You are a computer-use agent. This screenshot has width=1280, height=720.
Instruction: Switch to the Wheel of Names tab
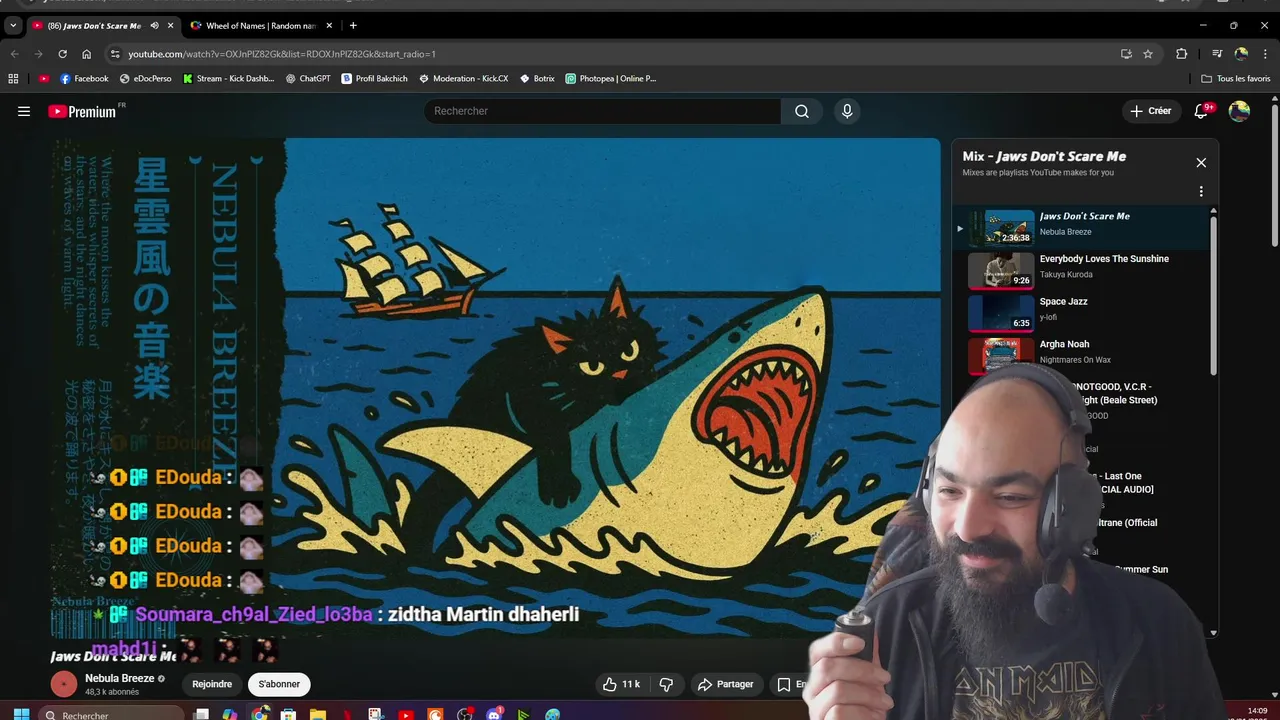tap(260, 25)
